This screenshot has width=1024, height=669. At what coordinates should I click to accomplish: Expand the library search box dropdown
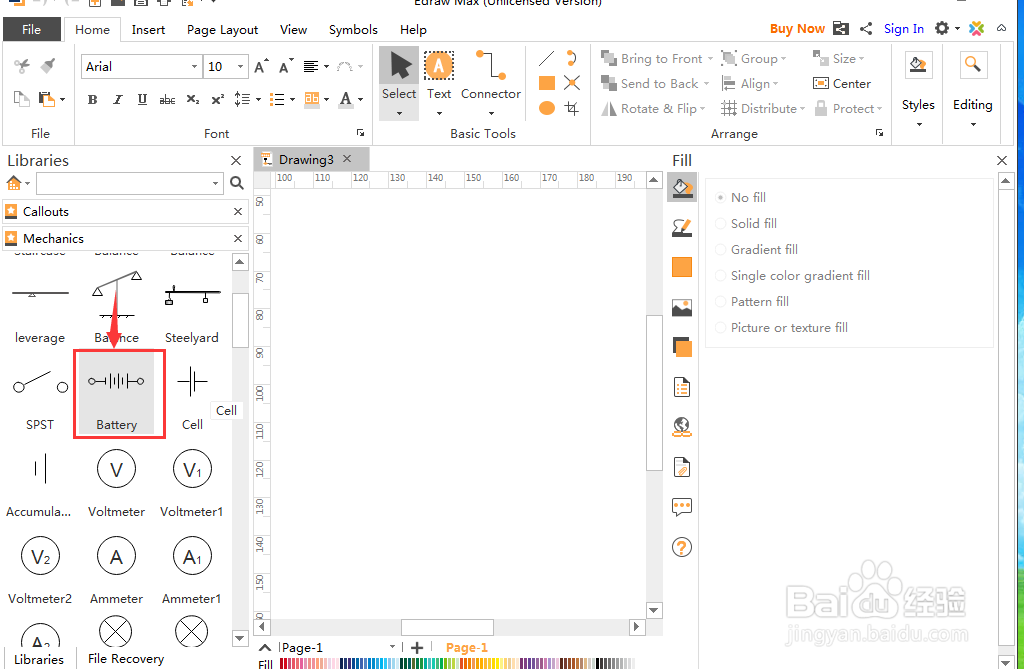pos(216,184)
